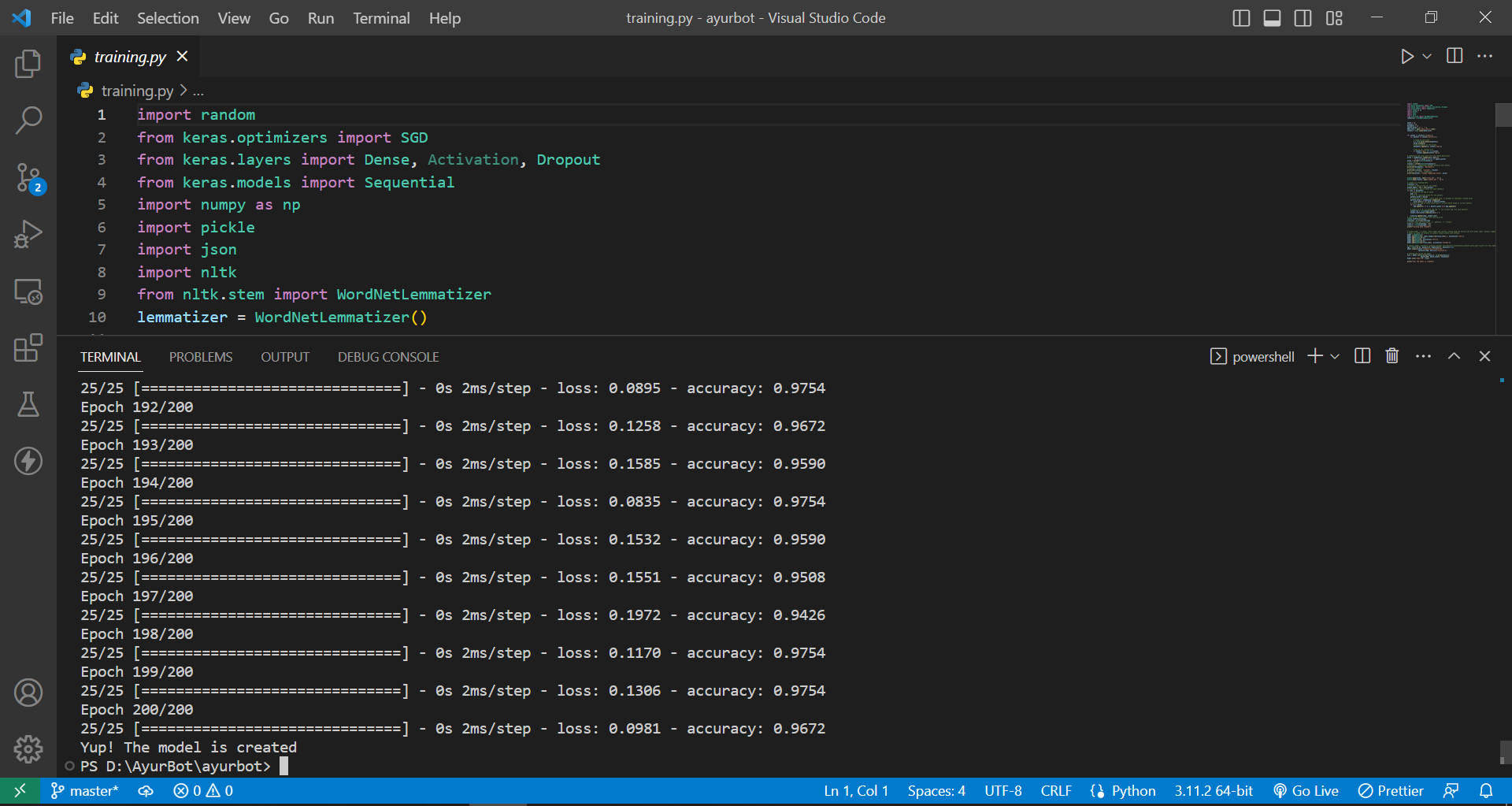
Task: Click the editor minimap preview
Action: [1449, 183]
